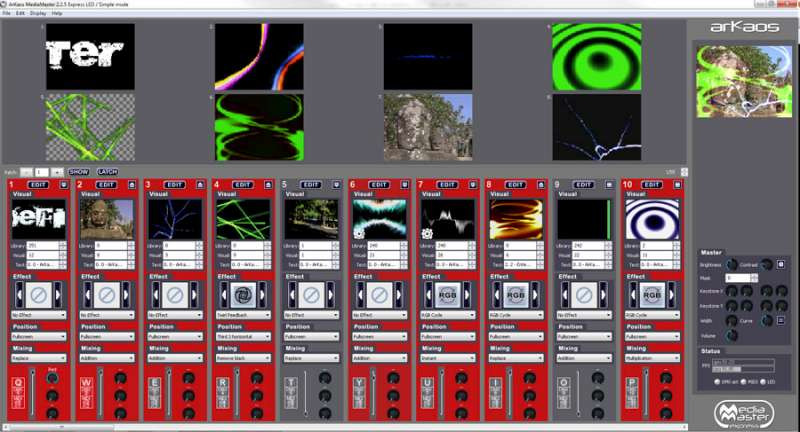Click the LATCH button
Viewport: 800px width, 432px height.
(107, 172)
